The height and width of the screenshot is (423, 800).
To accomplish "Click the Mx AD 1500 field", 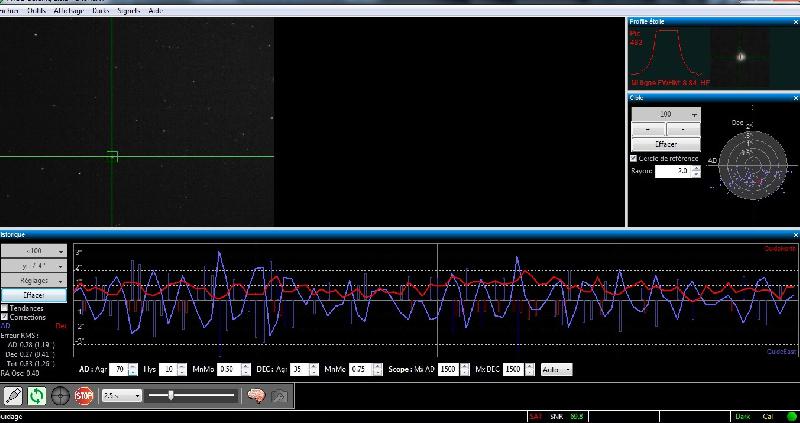I will (x=448, y=369).
